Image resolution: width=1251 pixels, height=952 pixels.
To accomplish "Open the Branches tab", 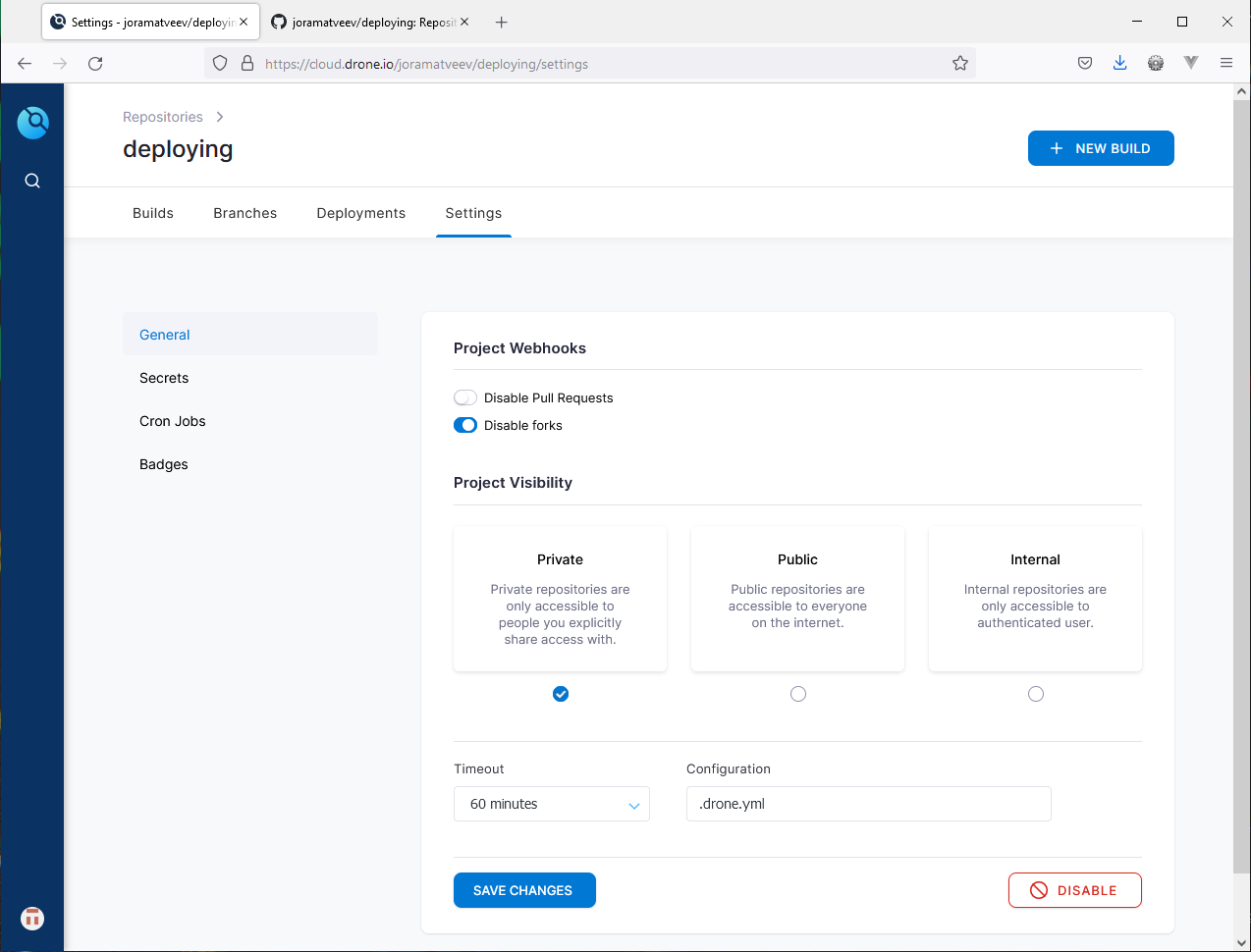I will [245, 213].
